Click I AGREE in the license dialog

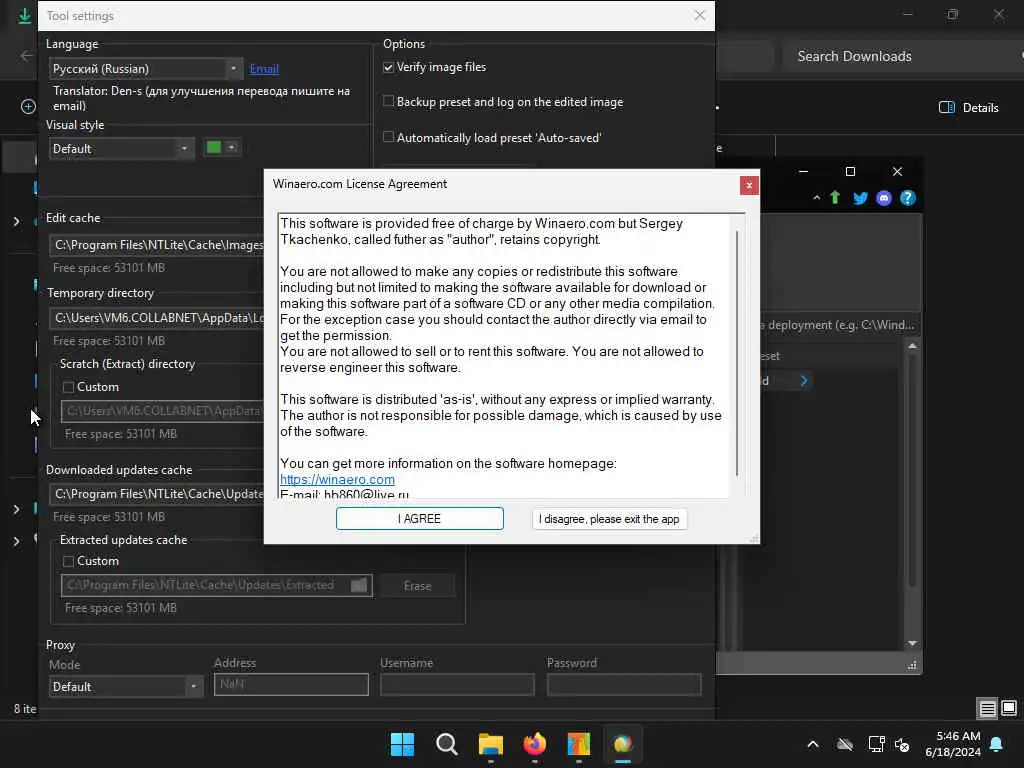click(420, 519)
